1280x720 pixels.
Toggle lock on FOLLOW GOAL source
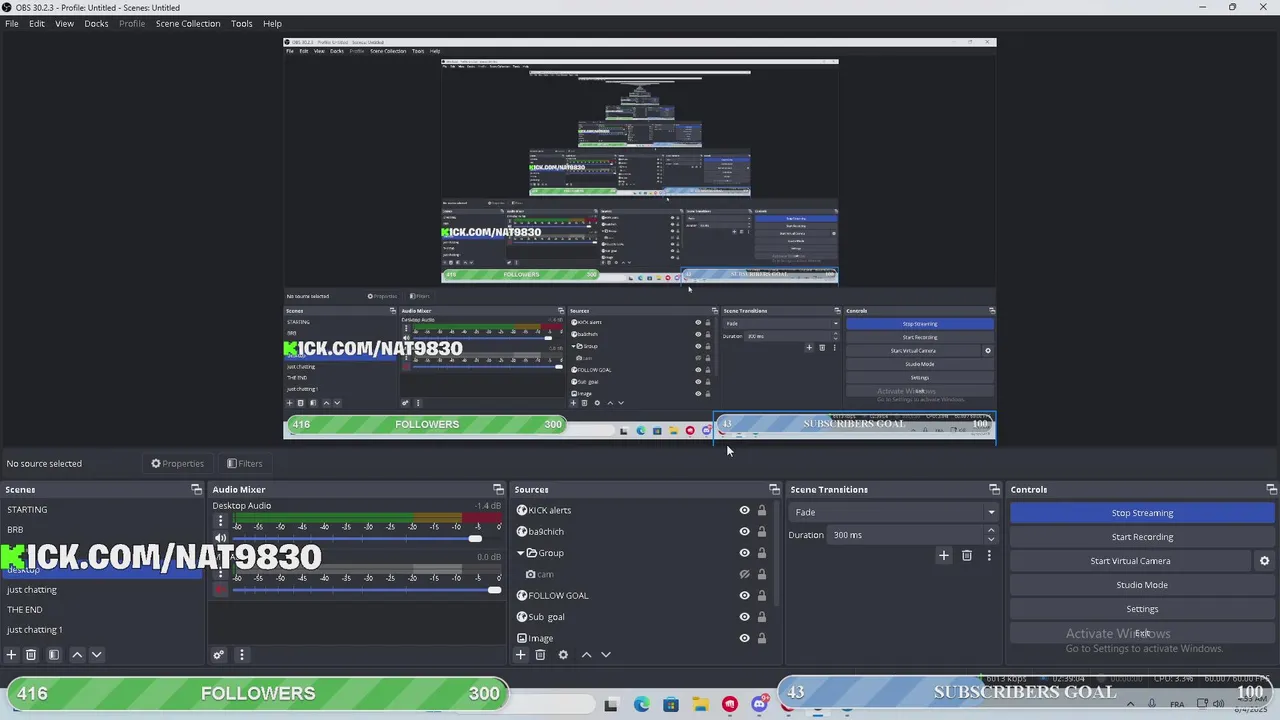(761, 596)
